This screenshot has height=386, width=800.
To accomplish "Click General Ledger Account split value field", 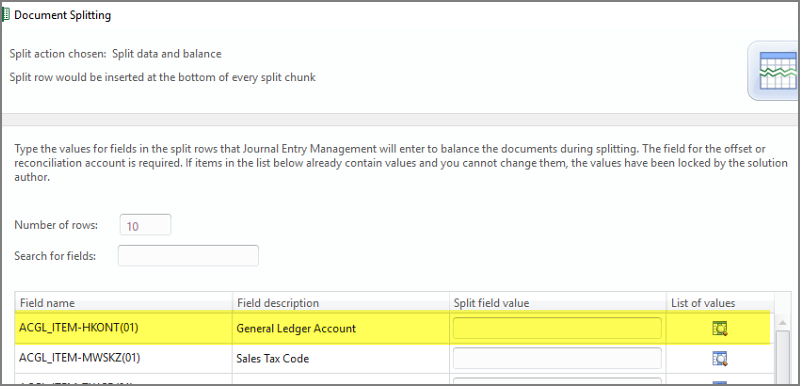I will 557,328.
